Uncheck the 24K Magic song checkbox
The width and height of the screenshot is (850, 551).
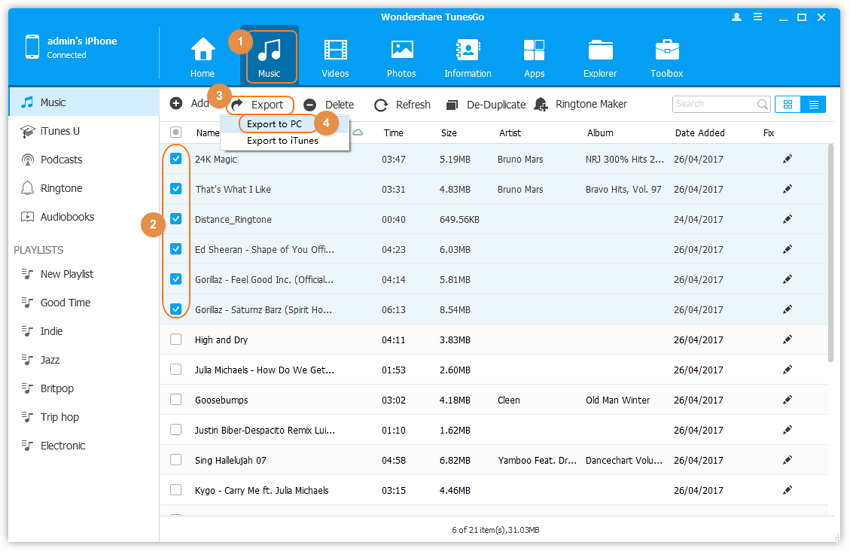point(176,159)
